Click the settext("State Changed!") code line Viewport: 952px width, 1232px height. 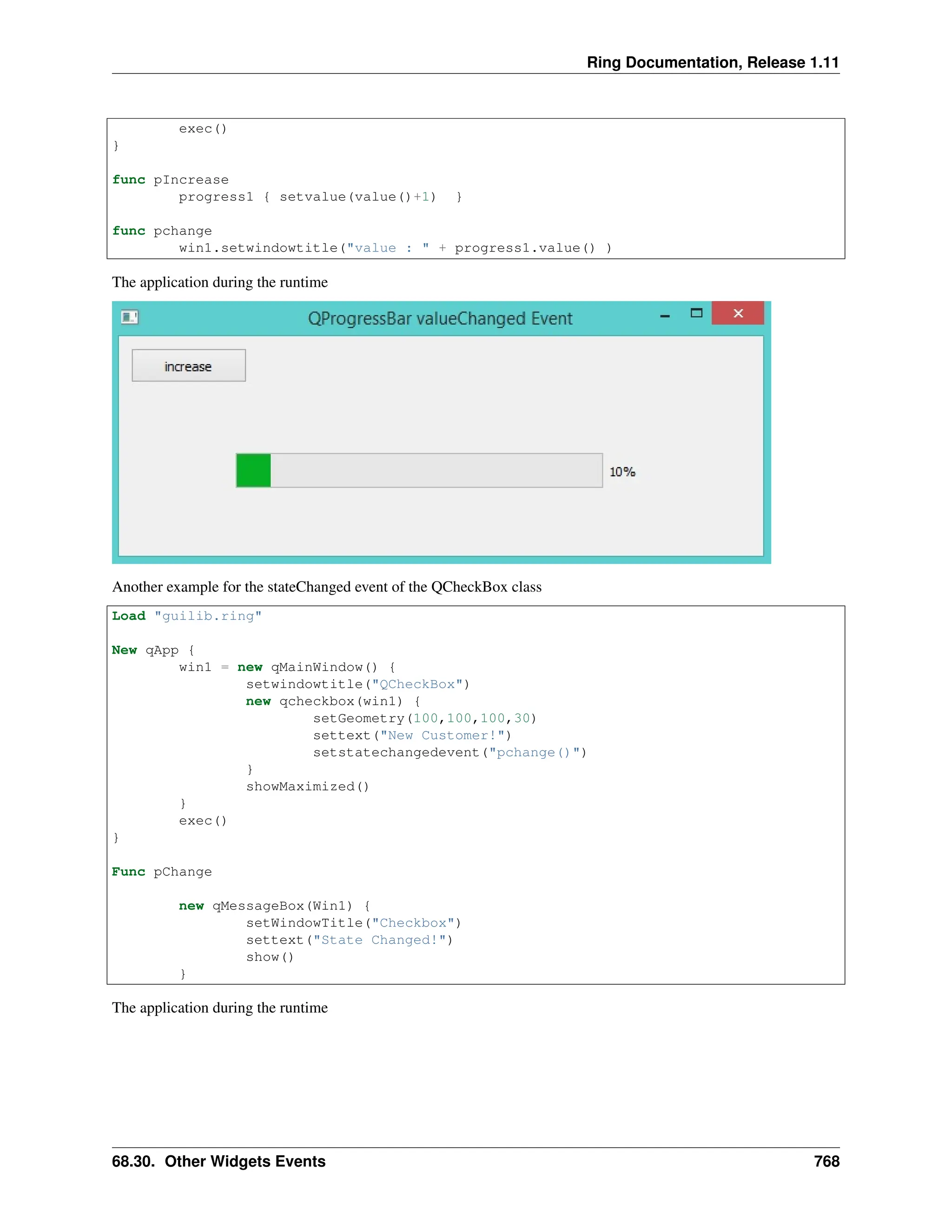(x=349, y=940)
